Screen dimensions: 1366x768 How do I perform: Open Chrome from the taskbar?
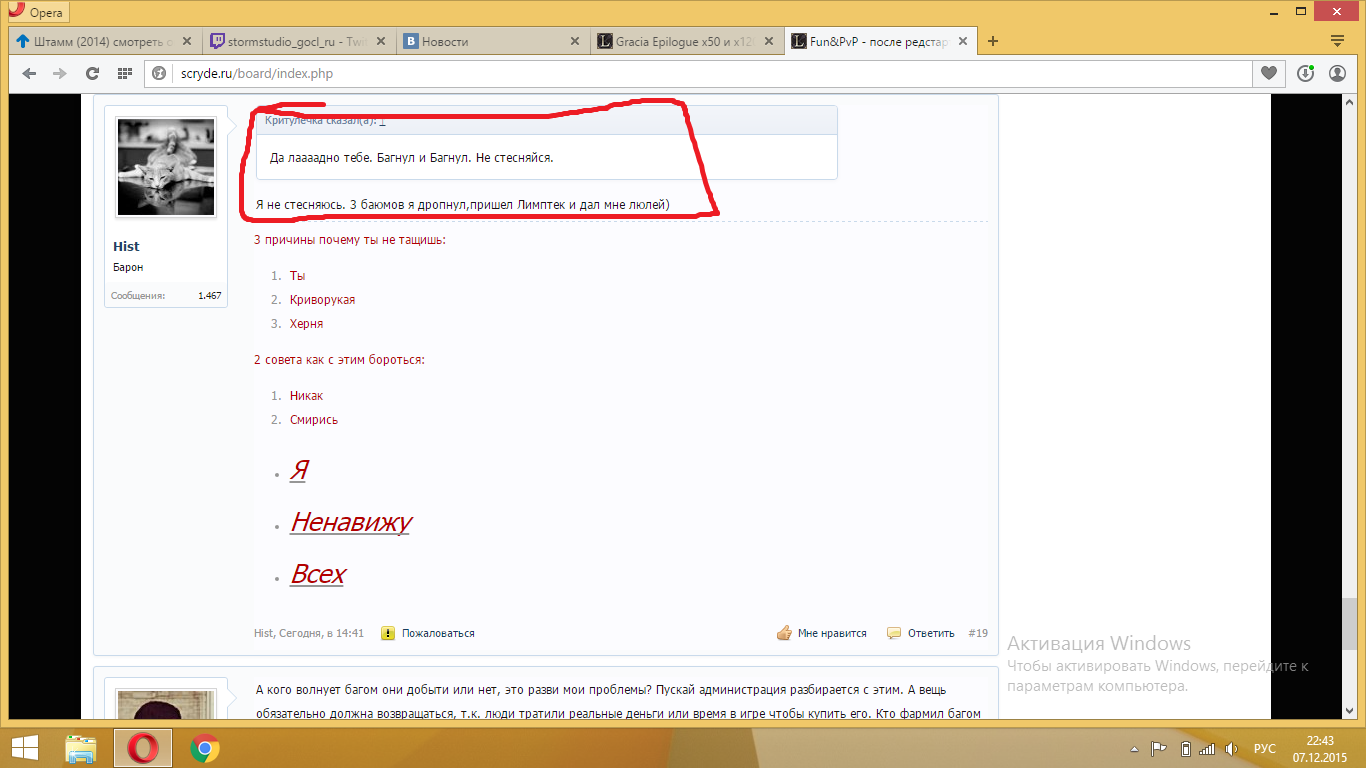[x=205, y=747]
